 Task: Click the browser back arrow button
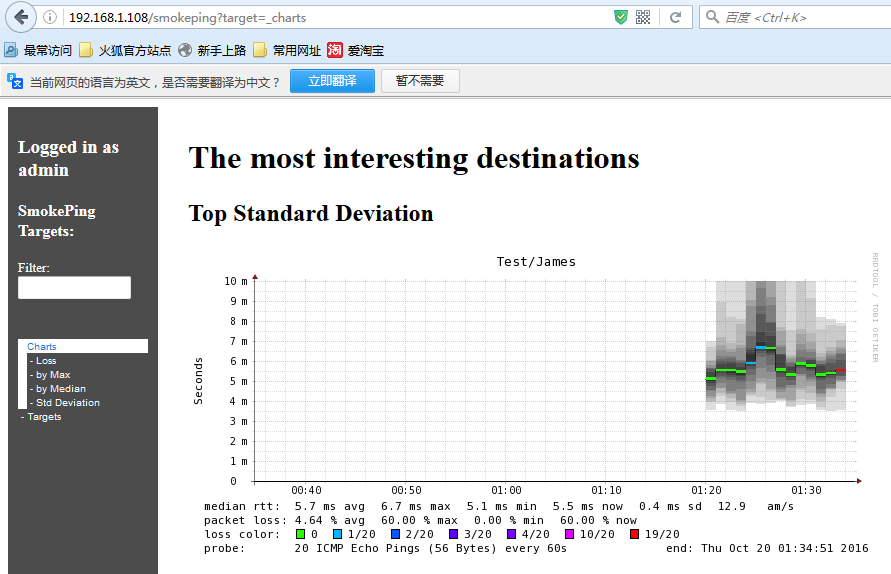pos(21,17)
